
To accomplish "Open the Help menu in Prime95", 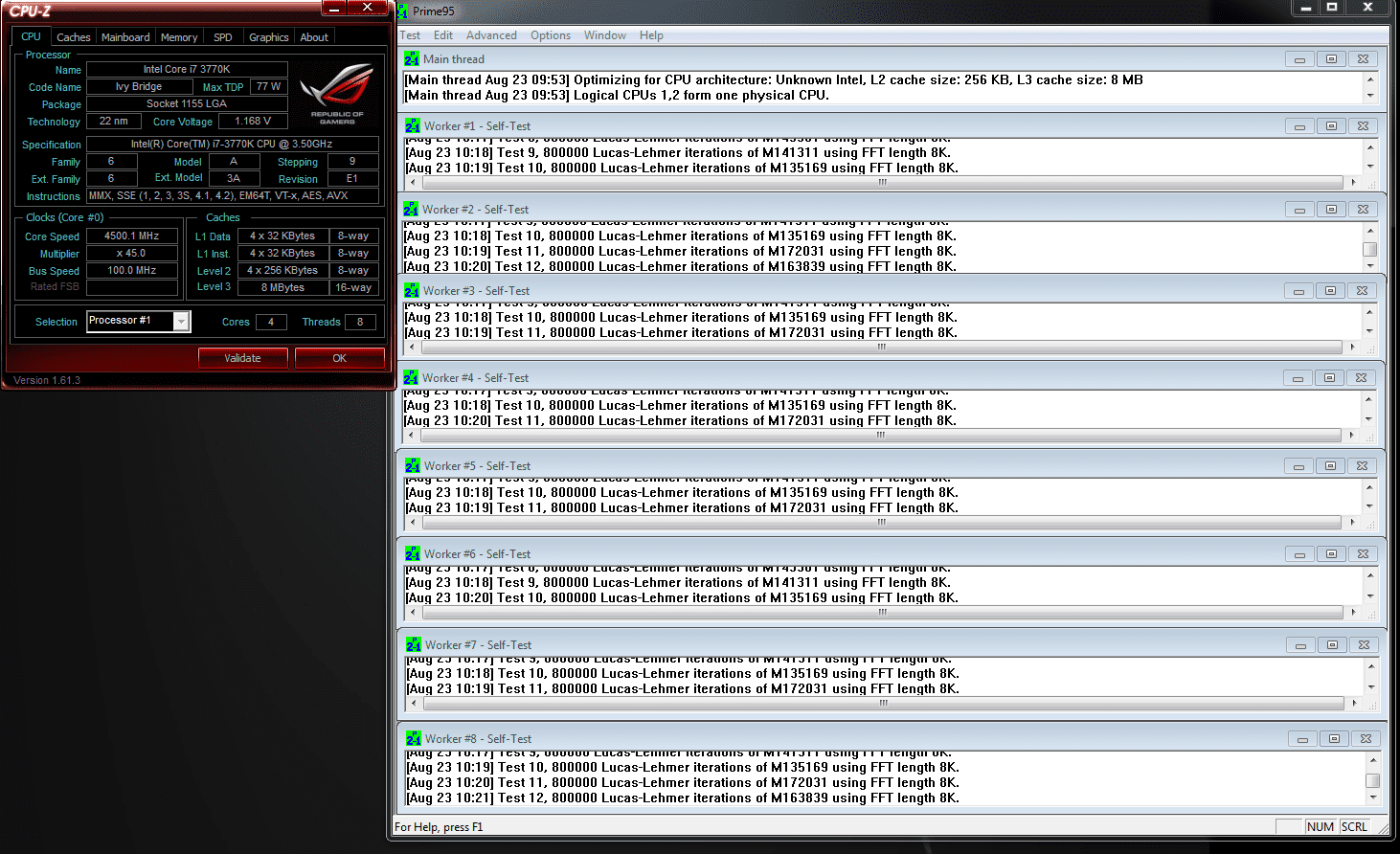I will [651, 35].
